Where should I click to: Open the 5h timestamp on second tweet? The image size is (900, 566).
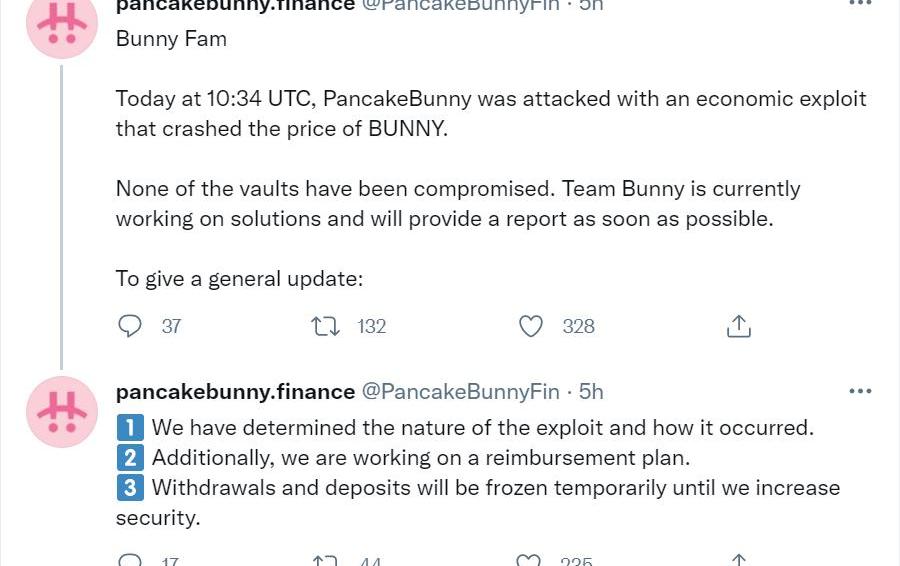pos(591,391)
